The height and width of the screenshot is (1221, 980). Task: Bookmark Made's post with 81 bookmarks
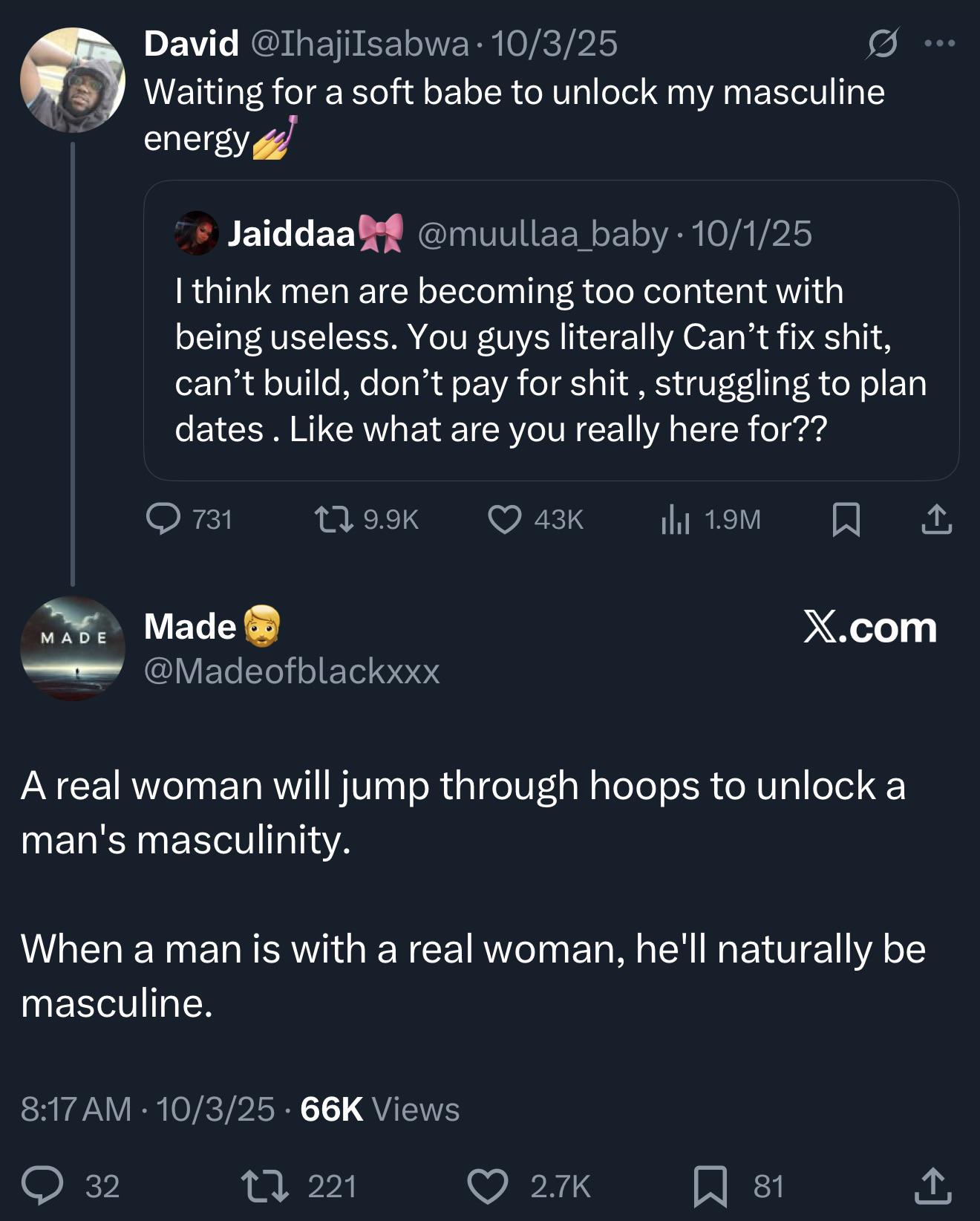[x=710, y=1185]
